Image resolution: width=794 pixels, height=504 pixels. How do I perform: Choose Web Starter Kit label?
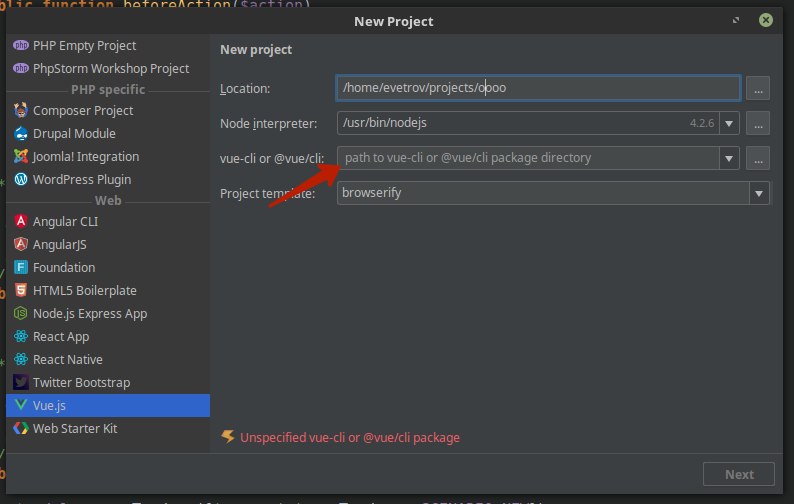pyautogui.click(x=75, y=429)
